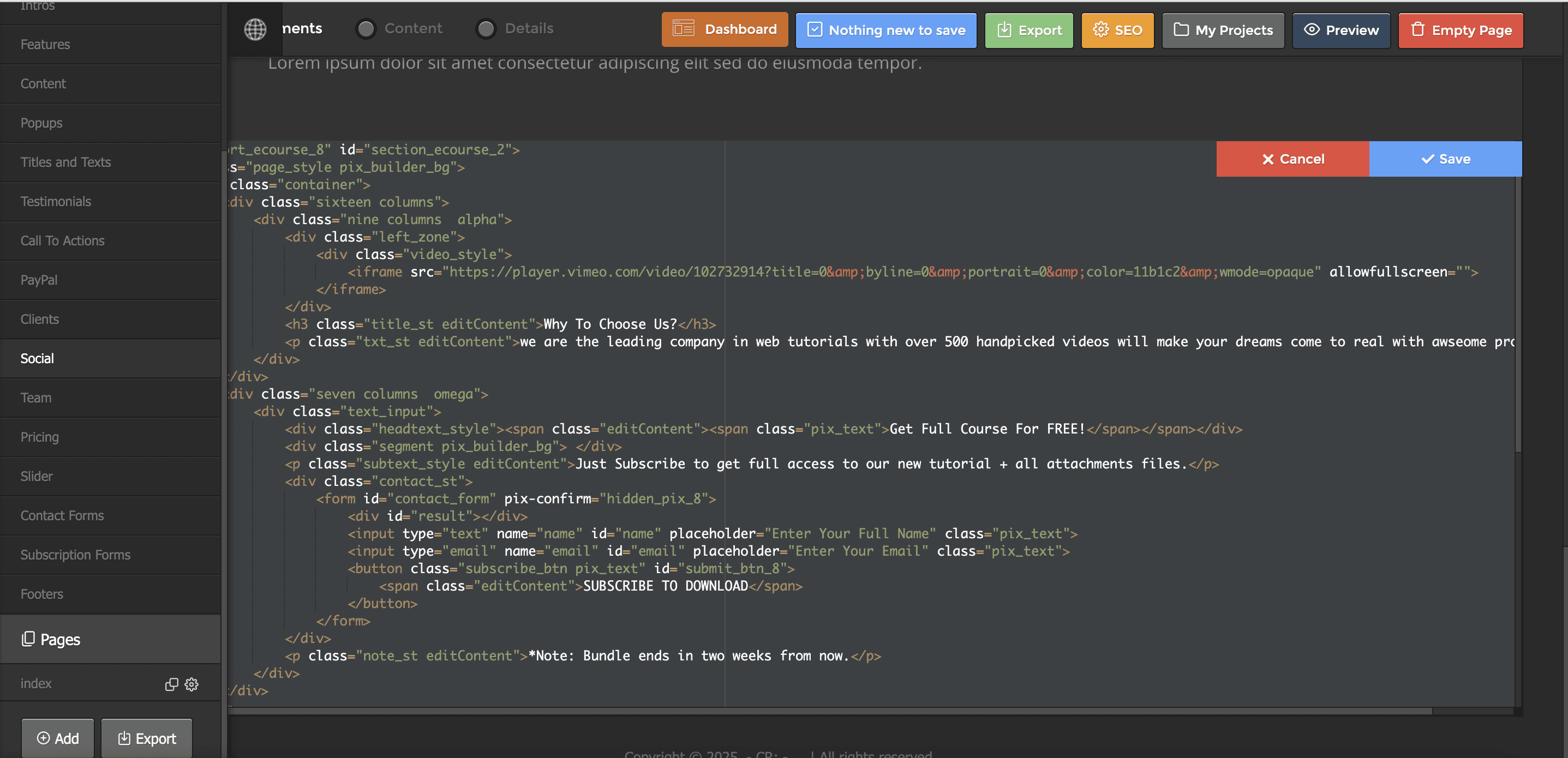The image size is (1568, 758).
Task: Select the Social category
Action: (110, 358)
